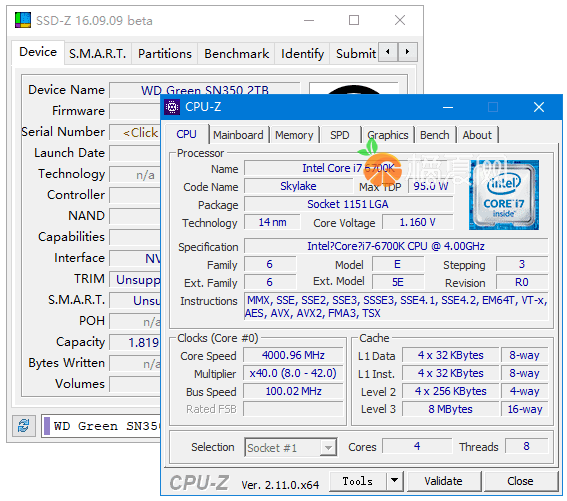
Task: Click the TRIM field in SSD-Z
Action: coord(135,280)
